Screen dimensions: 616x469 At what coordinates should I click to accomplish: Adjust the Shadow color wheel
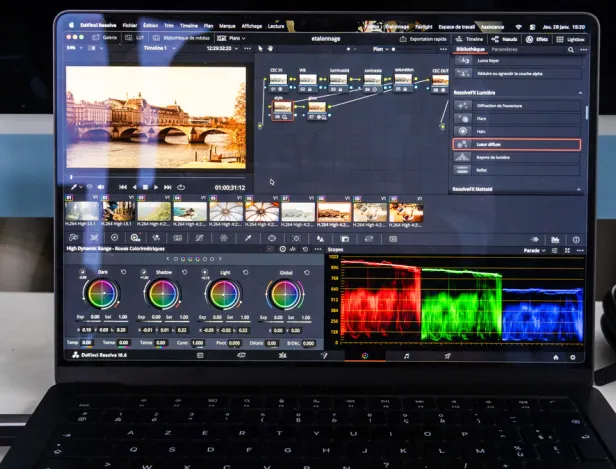tap(163, 294)
